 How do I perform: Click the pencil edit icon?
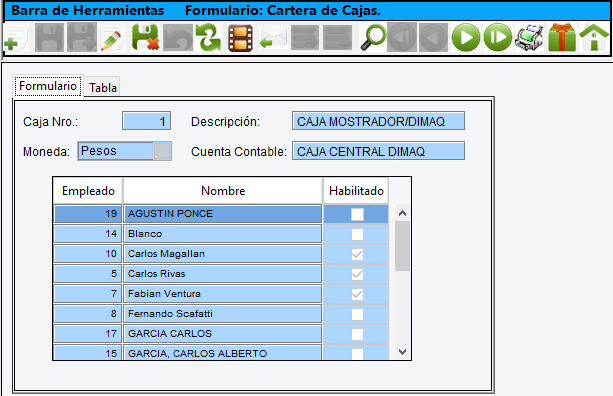pyautogui.click(x=113, y=38)
